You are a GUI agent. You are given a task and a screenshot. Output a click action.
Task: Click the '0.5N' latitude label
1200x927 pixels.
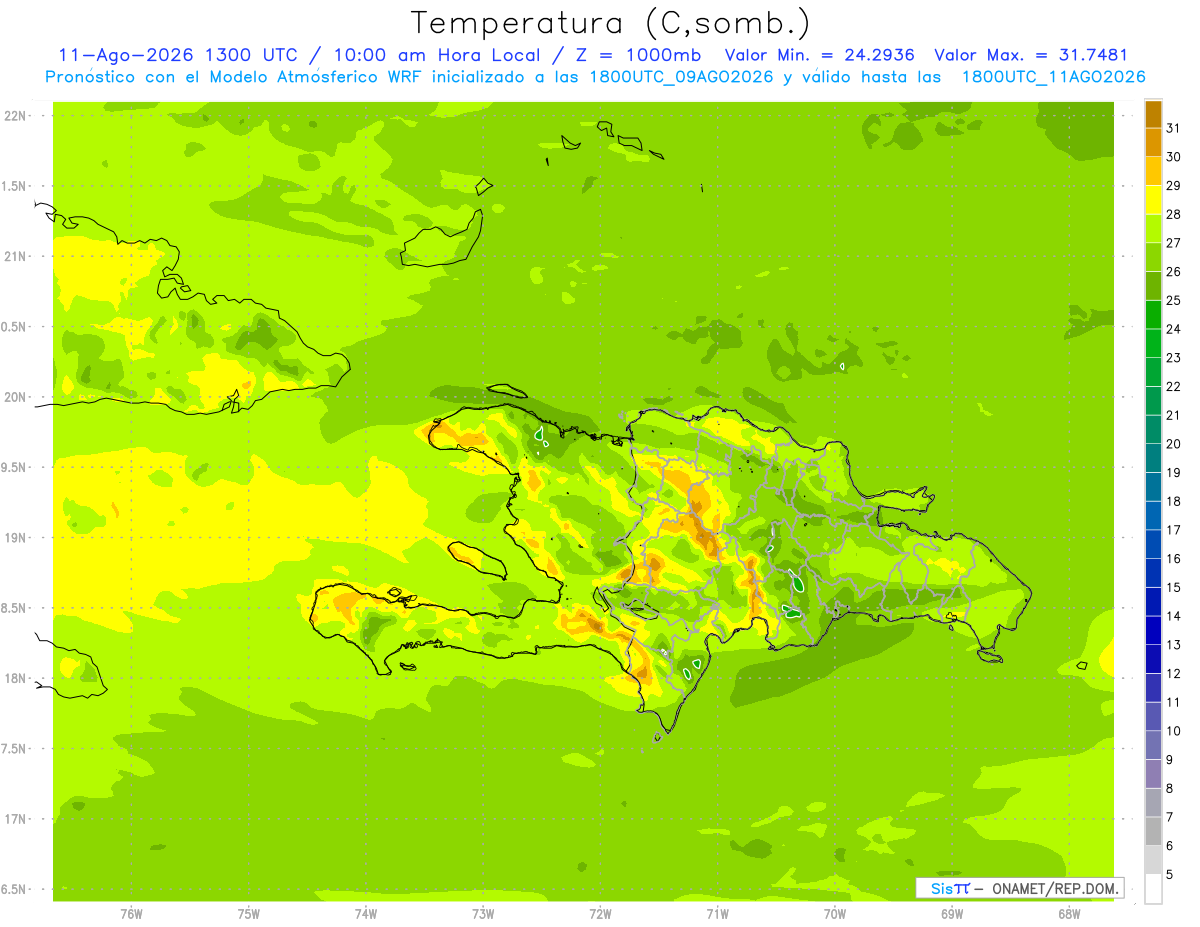click(x=15, y=327)
